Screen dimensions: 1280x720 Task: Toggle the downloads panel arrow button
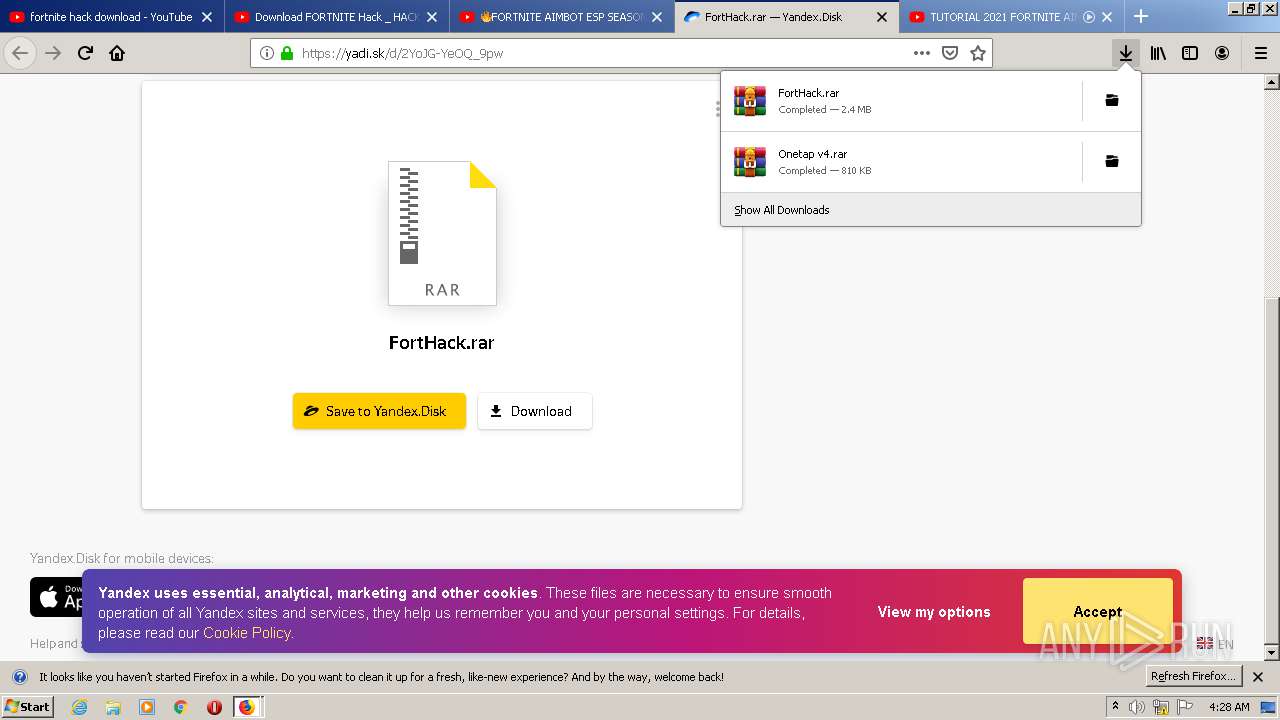coord(1126,53)
